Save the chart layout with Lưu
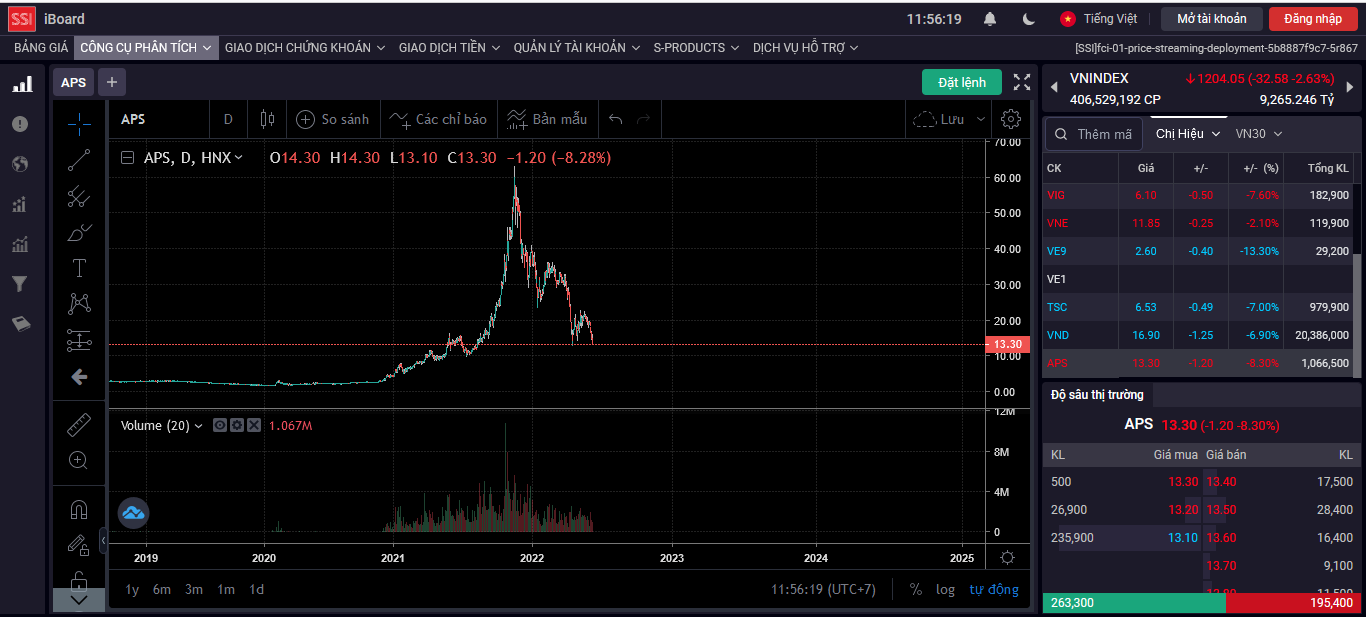 [x=939, y=119]
